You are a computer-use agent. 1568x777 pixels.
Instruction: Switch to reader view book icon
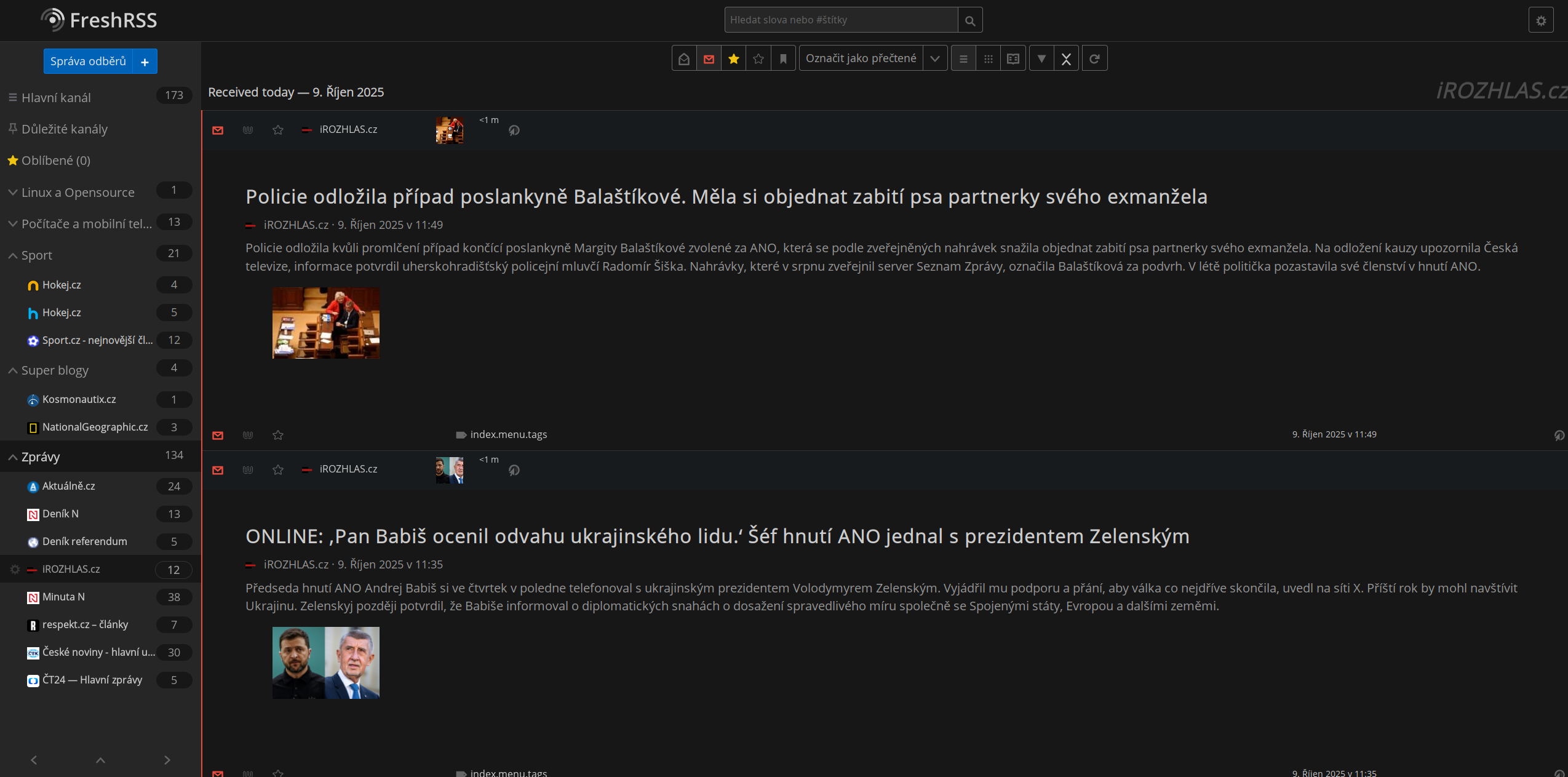(1013, 58)
